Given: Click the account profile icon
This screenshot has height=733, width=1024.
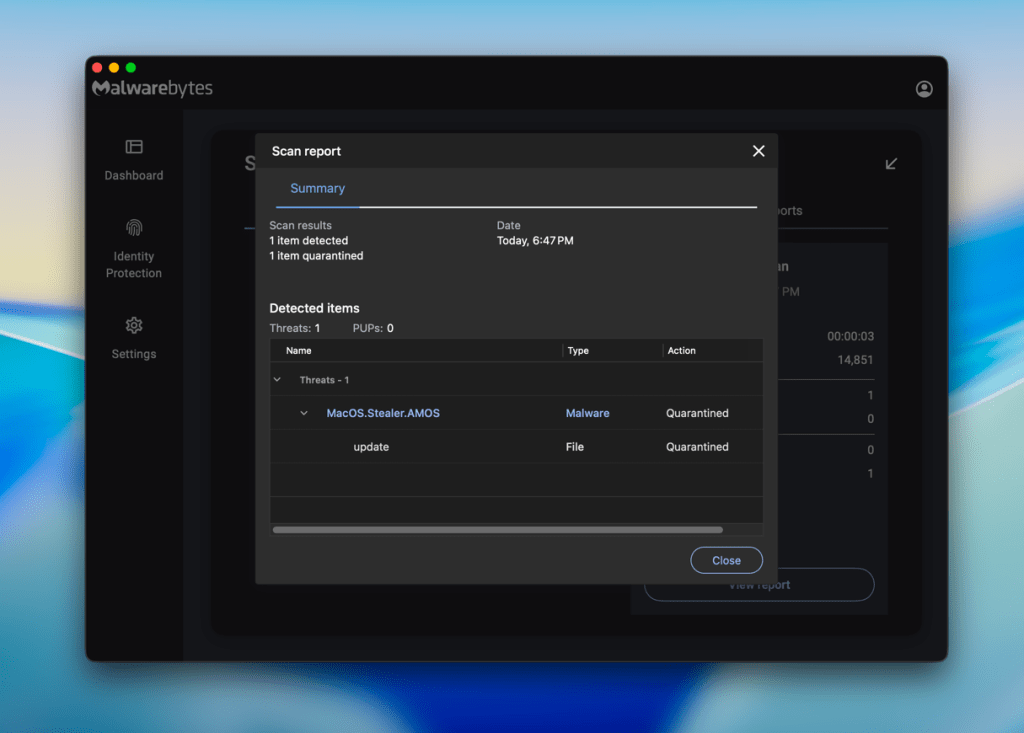Looking at the screenshot, I should point(924,88).
